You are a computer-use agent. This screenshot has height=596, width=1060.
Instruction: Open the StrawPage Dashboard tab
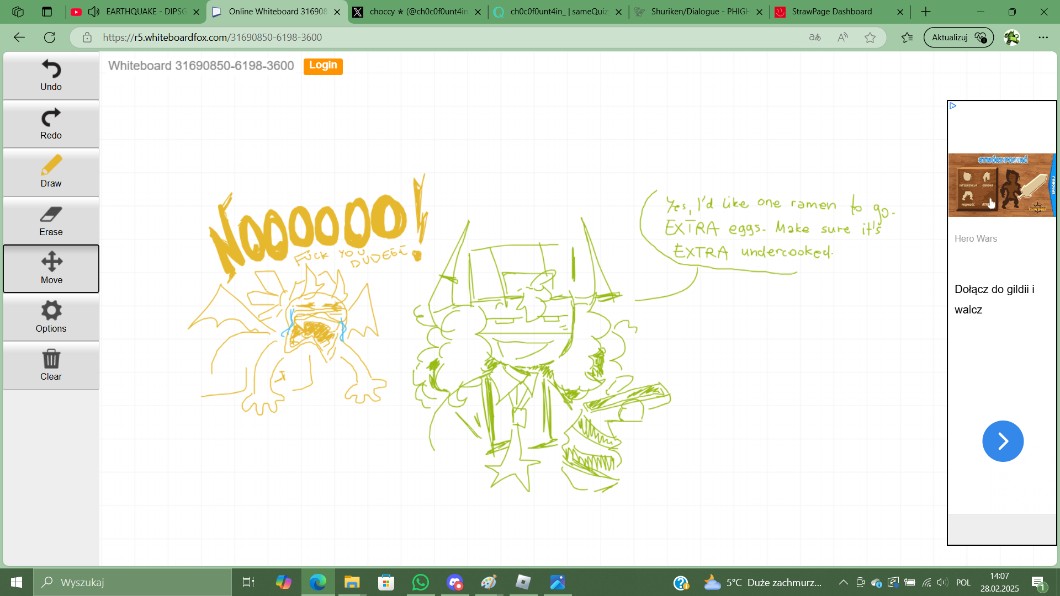pyautogui.click(x=830, y=12)
